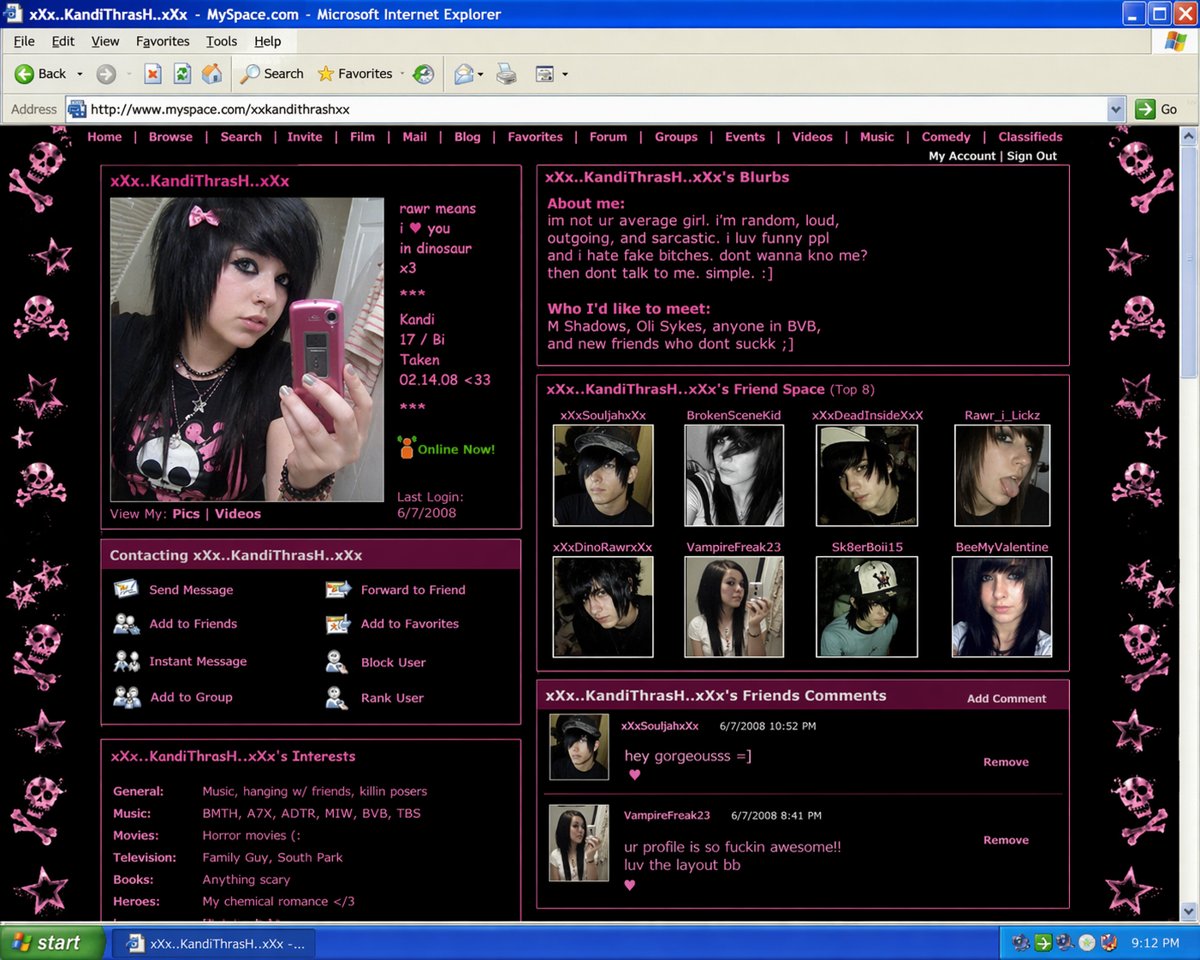Click the Windows Start button

pyautogui.click(x=52, y=942)
